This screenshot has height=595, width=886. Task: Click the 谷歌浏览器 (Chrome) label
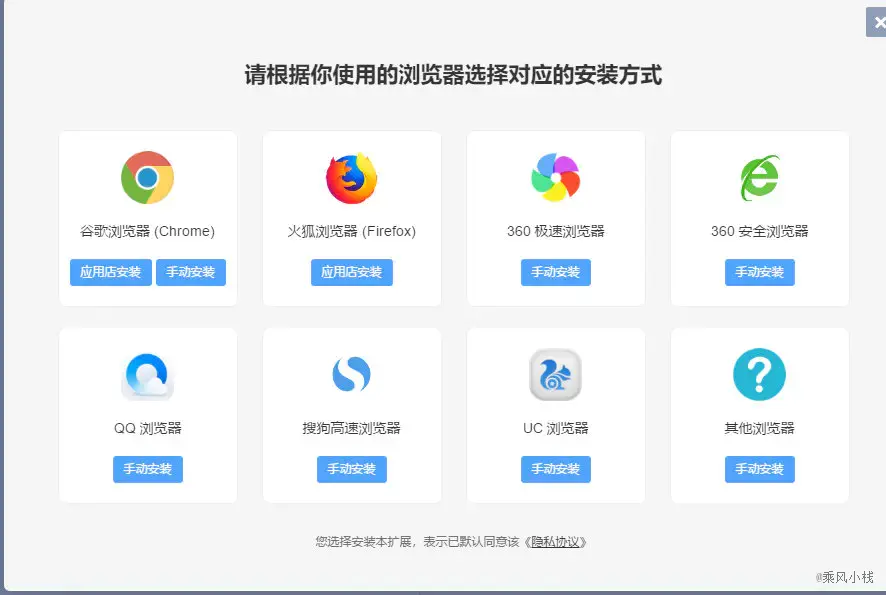tap(147, 231)
